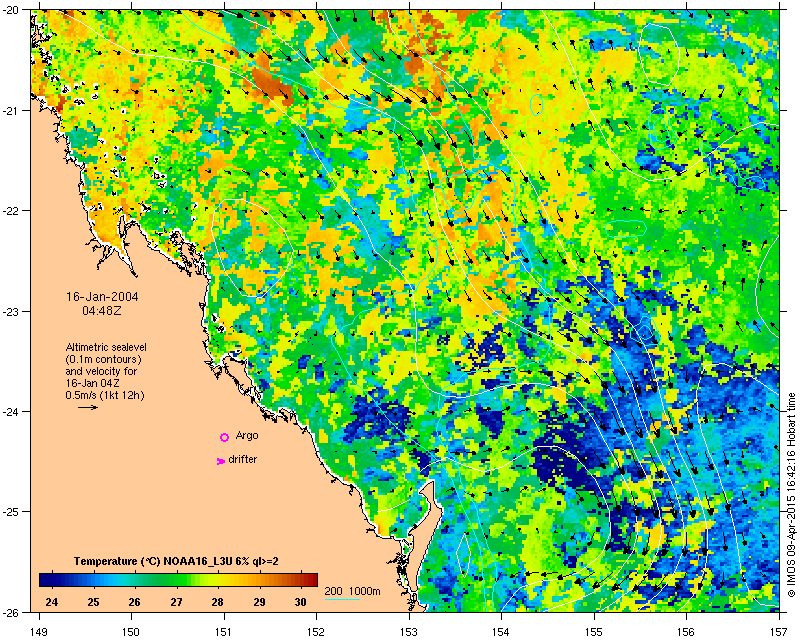This screenshot has width=800, height=640.
Task: Click the "drifter" legend label
Action: [x=242, y=459]
